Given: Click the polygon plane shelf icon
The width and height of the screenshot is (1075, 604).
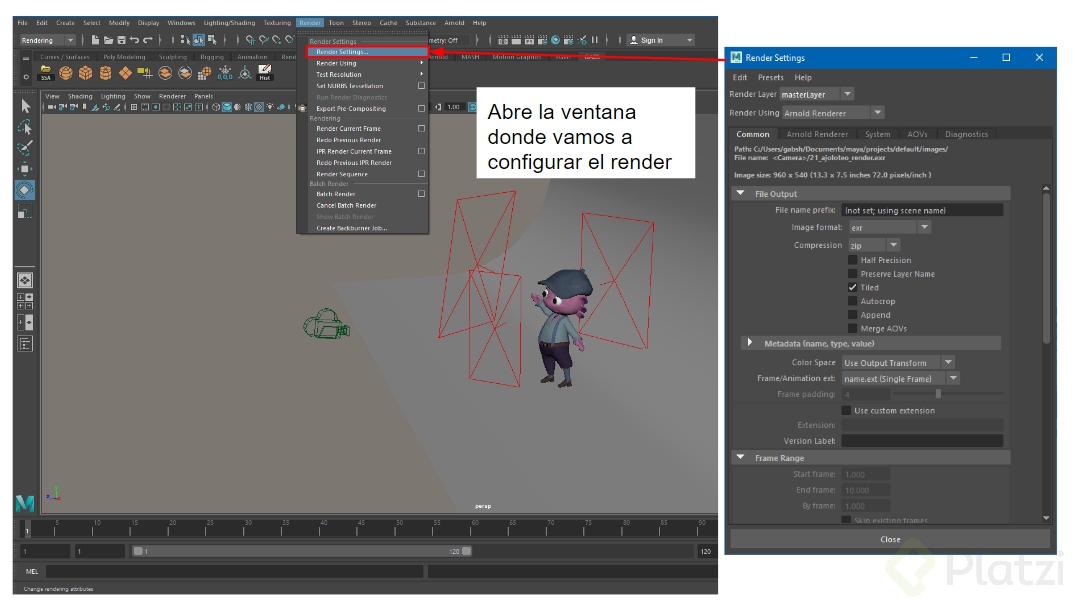Looking at the screenshot, I should tap(125, 73).
